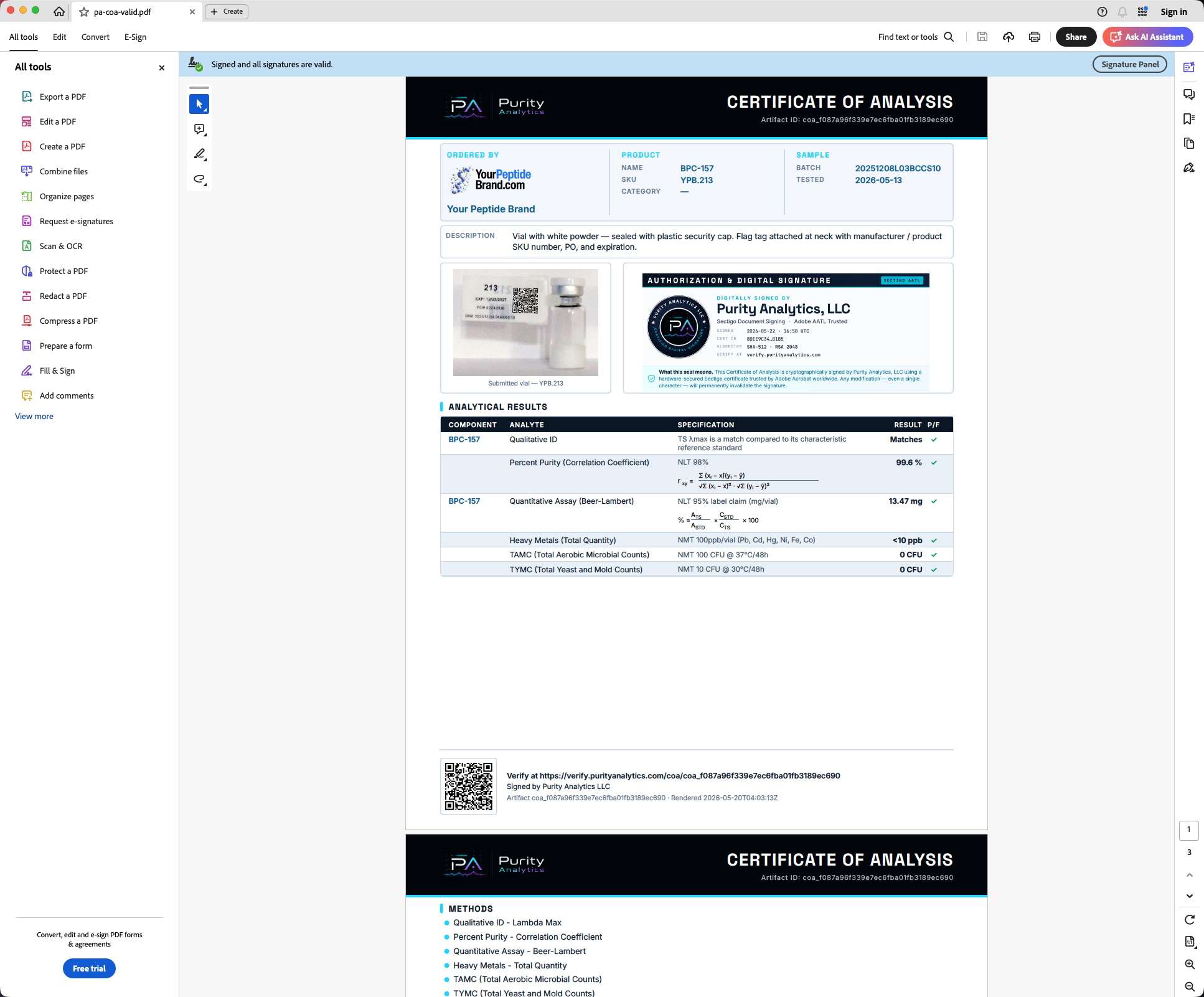Open the comments pane icon
This screenshot has width=1204, height=997.
tap(1189, 94)
